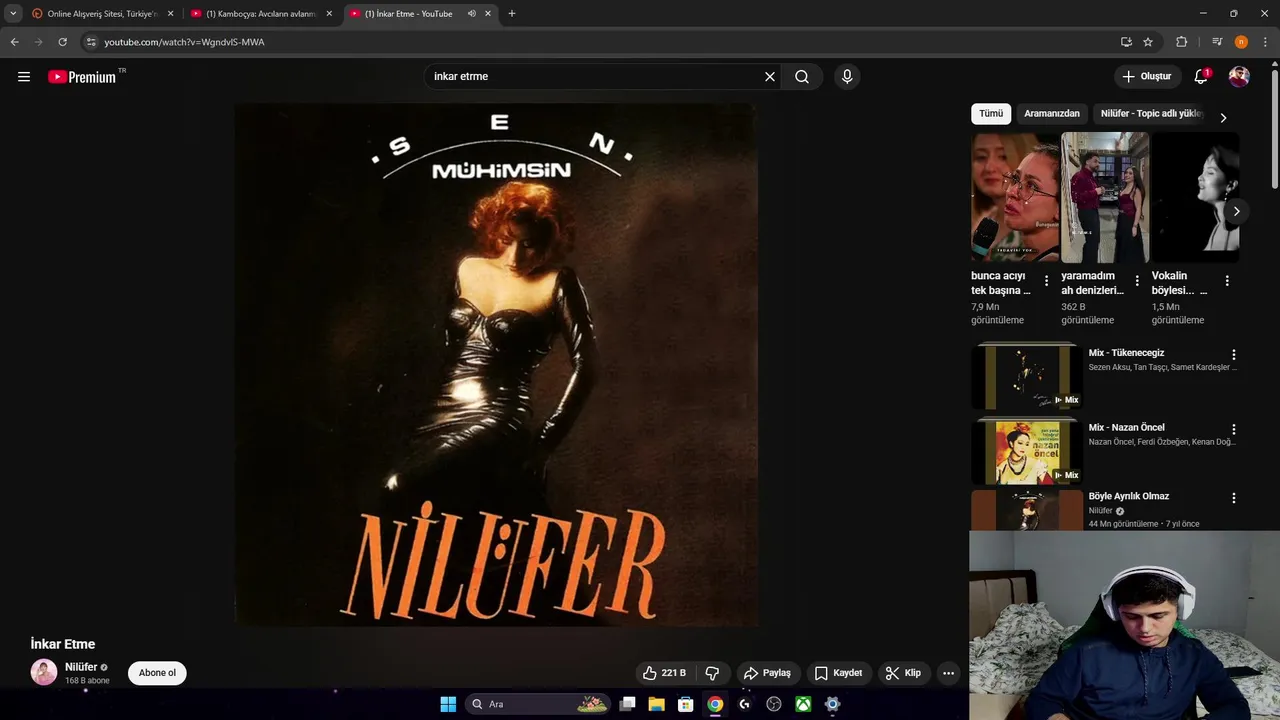
Task: View site information icon in address bar
Action: click(91, 42)
